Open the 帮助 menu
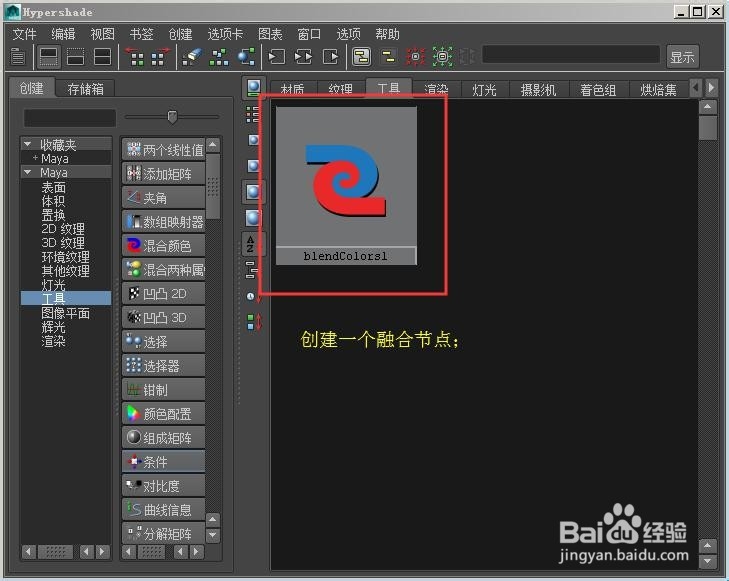This screenshot has width=729, height=581. (387, 34)
